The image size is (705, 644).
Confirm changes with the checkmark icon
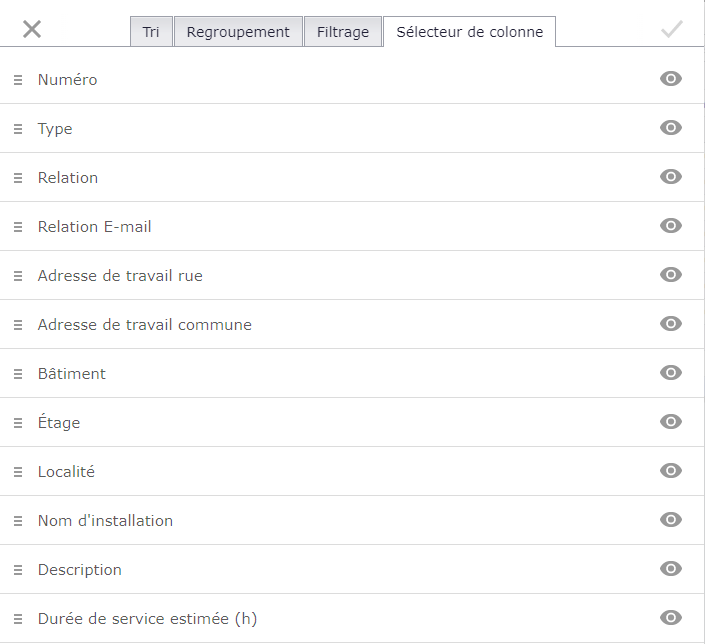(x=672, y=30)
